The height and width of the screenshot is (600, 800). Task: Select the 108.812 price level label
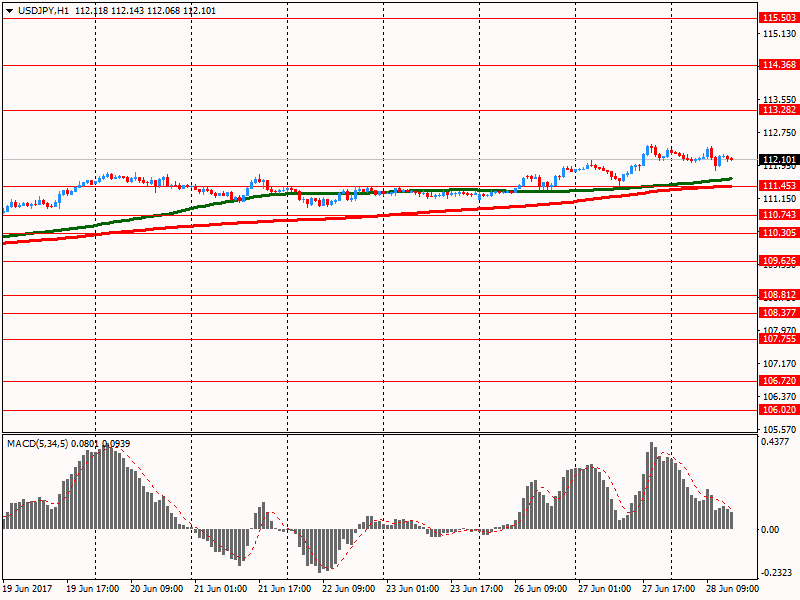click(779, 295)
